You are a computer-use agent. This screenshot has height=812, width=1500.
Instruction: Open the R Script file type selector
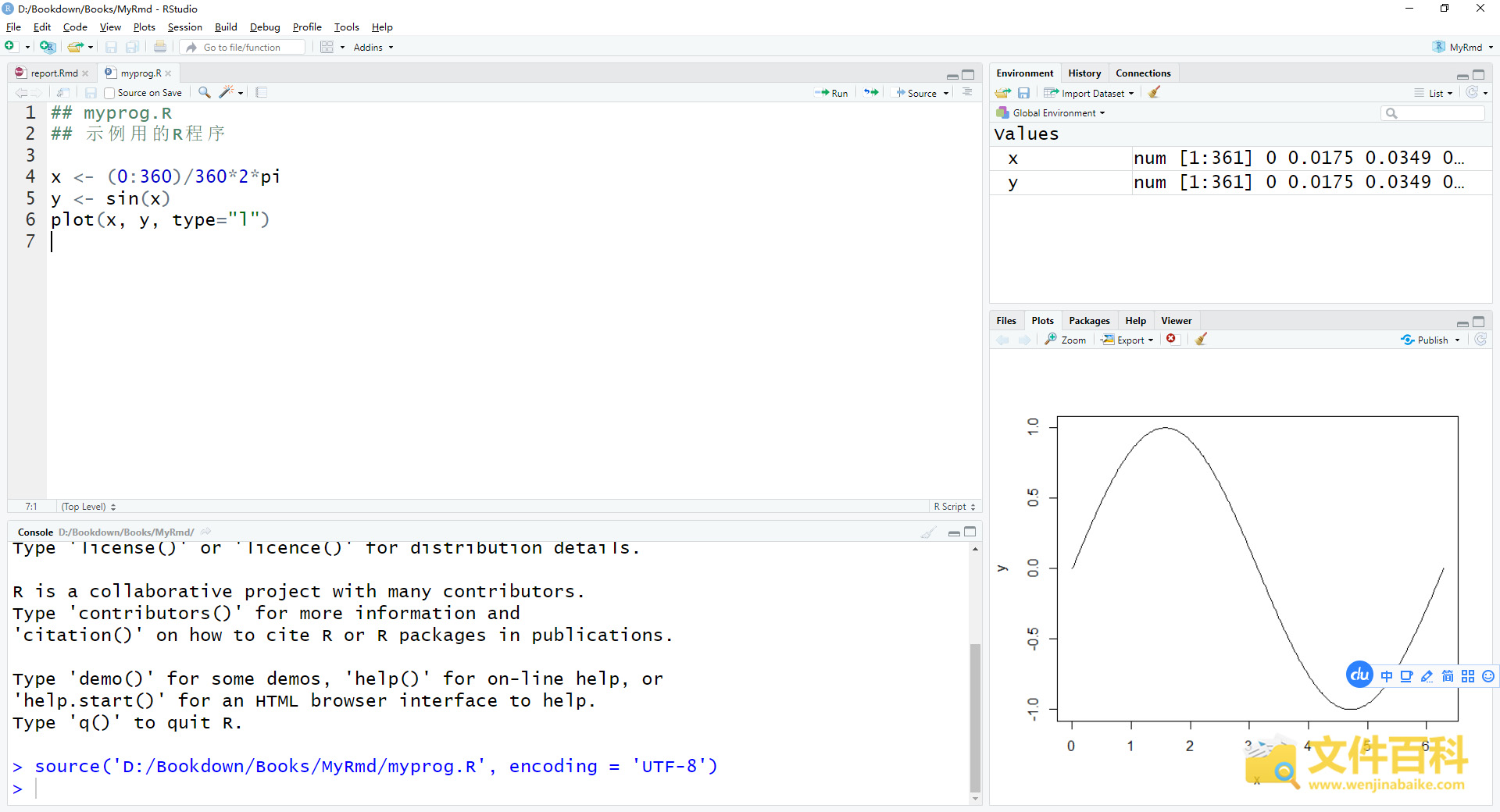click(955, 507)
